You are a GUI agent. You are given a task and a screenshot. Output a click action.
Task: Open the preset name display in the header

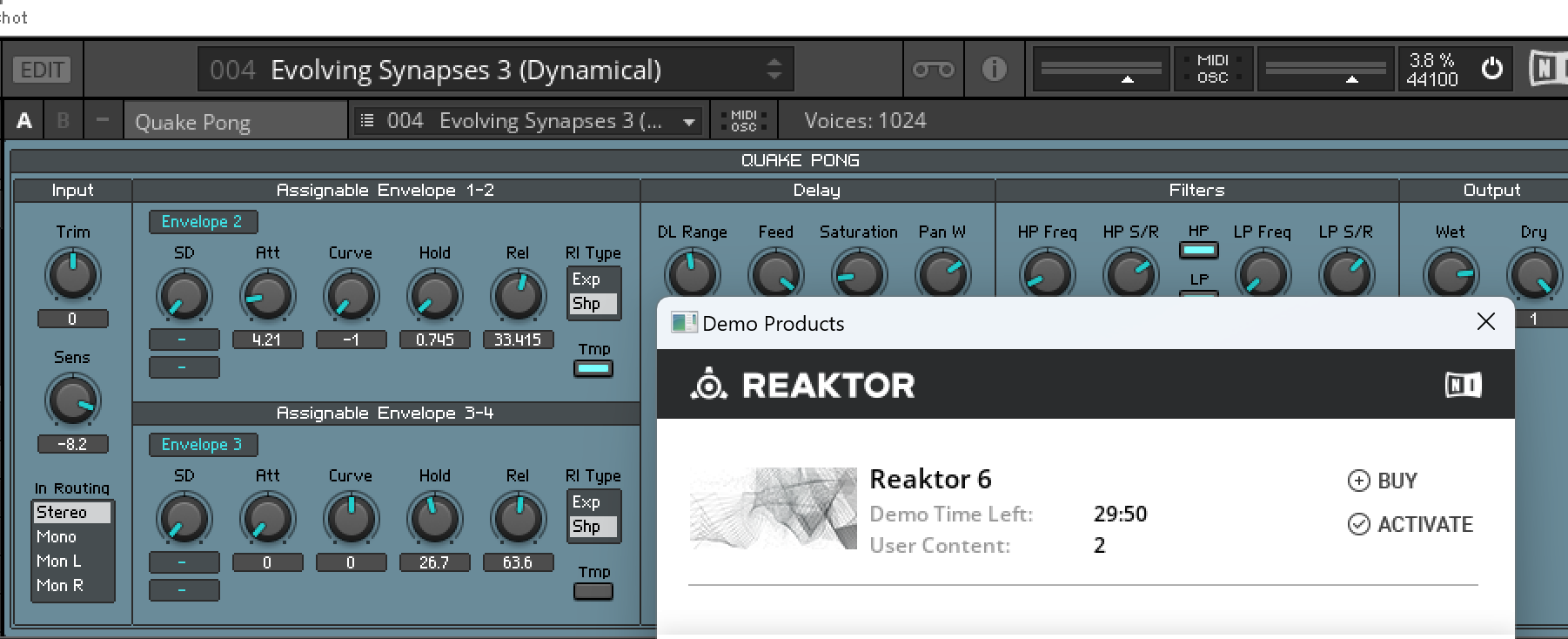[496, 70]
